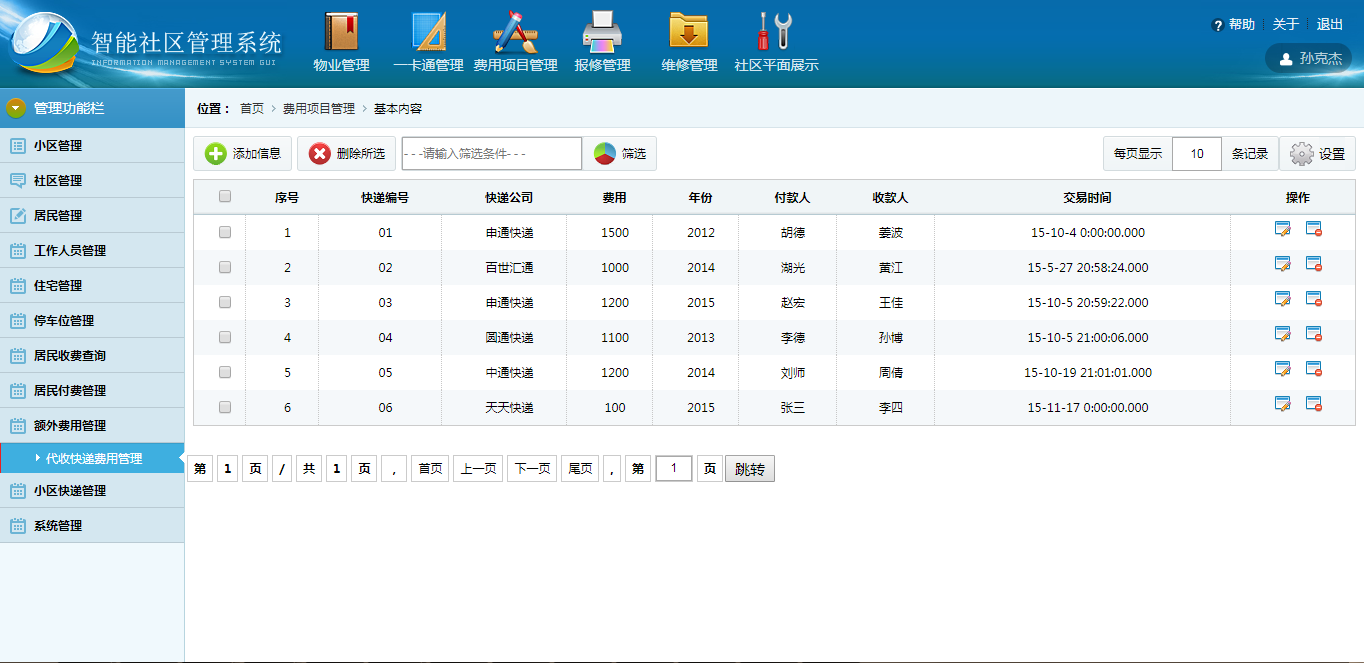1364x663 pixels.
Task: Click the delete icon for row 张三
Action: 1314,404
